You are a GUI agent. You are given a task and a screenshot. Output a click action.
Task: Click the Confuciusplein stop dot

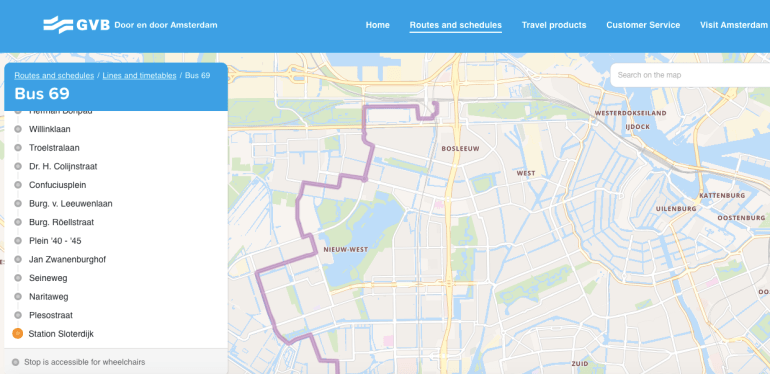point(18,185)
